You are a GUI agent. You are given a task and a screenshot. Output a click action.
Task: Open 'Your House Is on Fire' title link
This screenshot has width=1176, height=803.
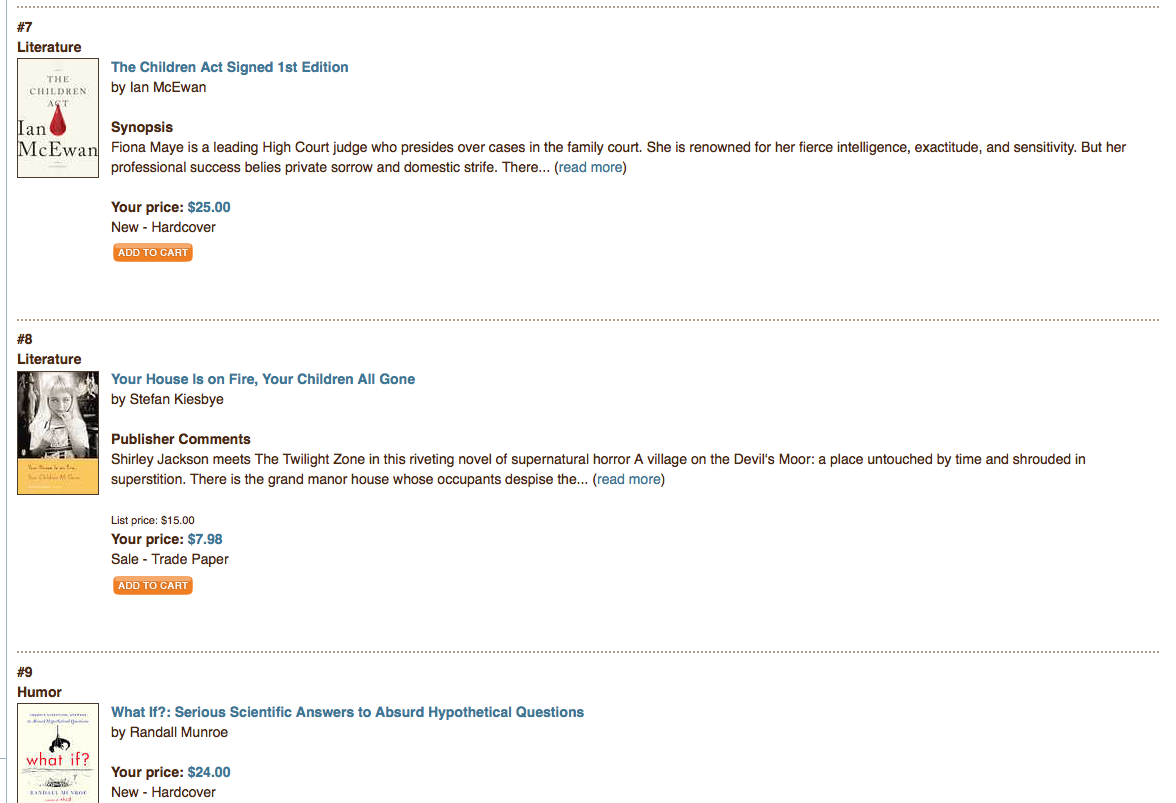[263, 379]
